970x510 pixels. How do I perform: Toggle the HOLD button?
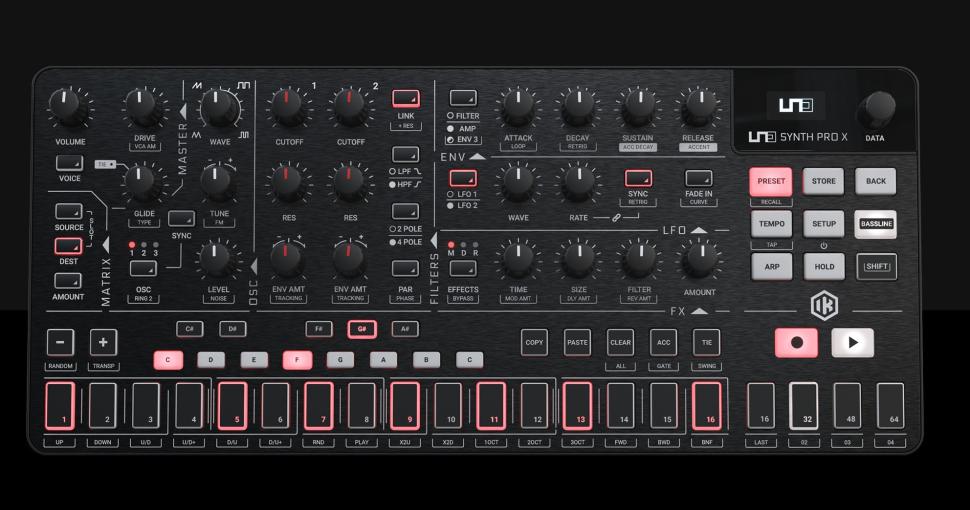click(x=824, y=267)
